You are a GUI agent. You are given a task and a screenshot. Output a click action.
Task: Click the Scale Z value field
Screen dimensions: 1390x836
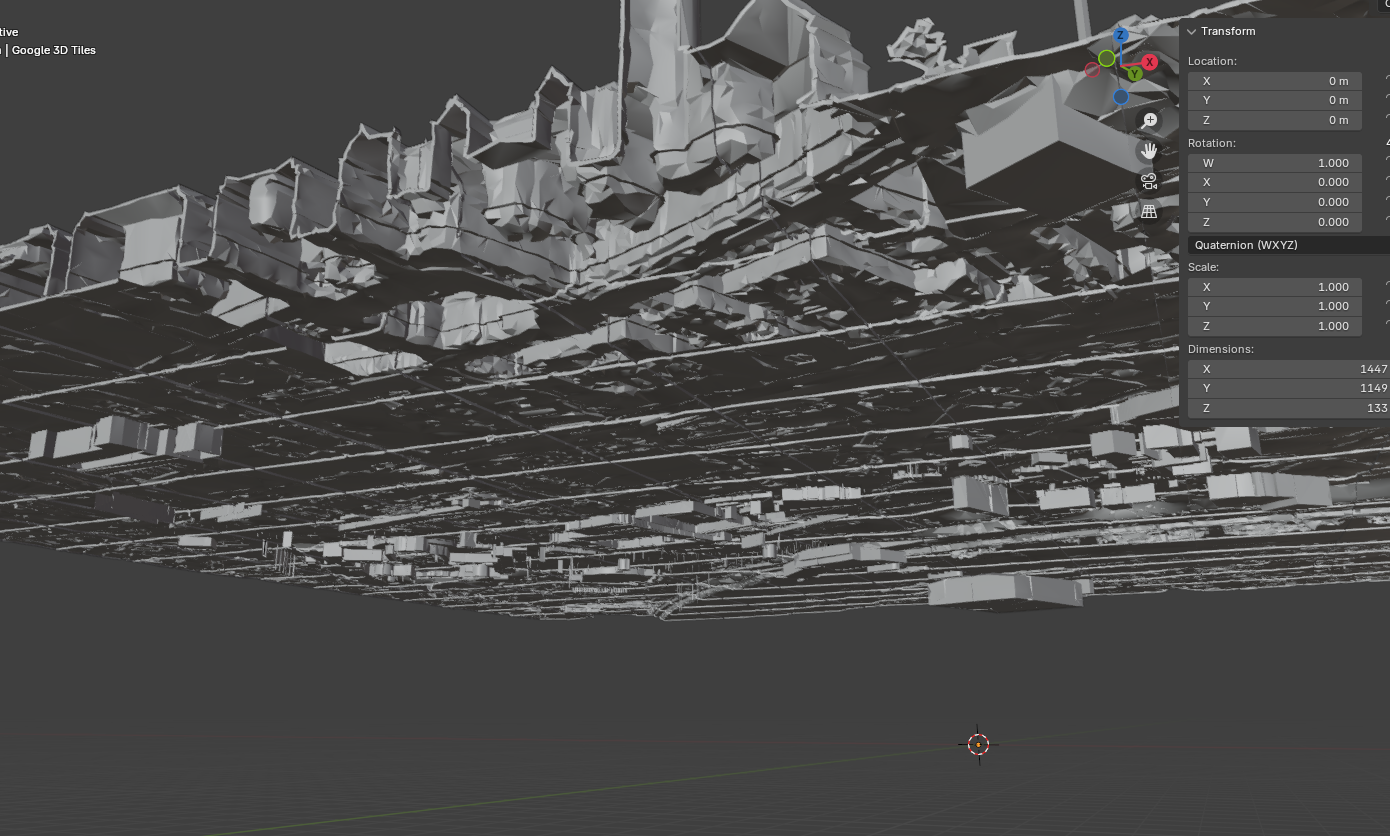(1274, 326)
